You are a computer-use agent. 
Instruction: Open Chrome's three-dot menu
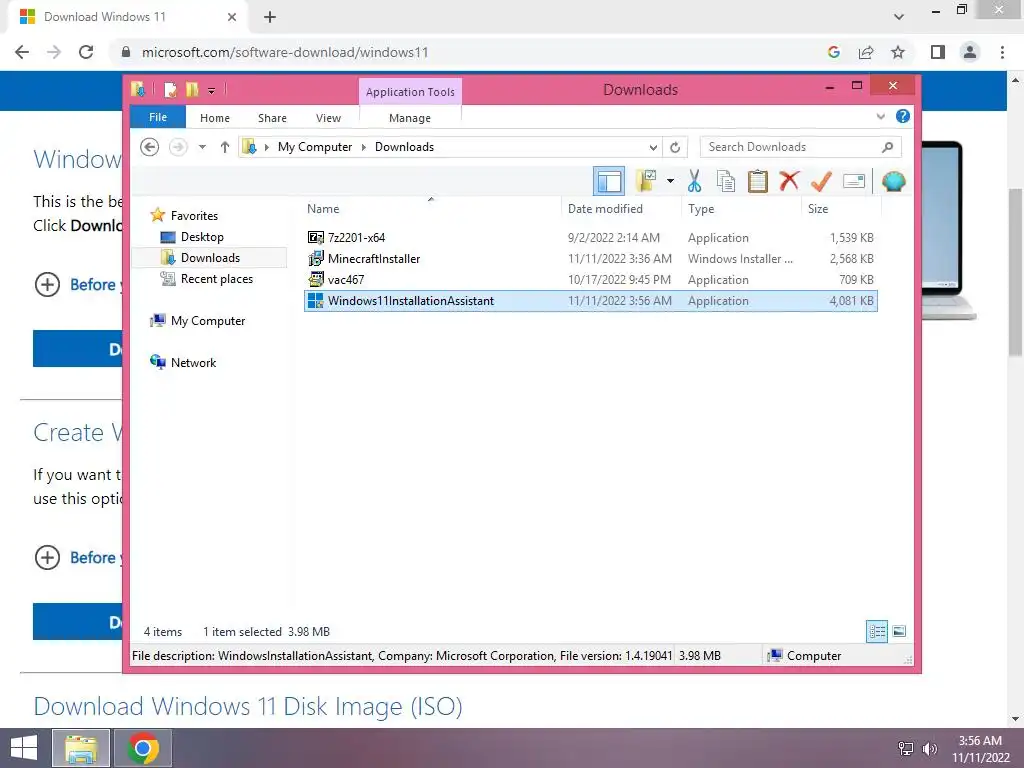[x=1002, y=52]
